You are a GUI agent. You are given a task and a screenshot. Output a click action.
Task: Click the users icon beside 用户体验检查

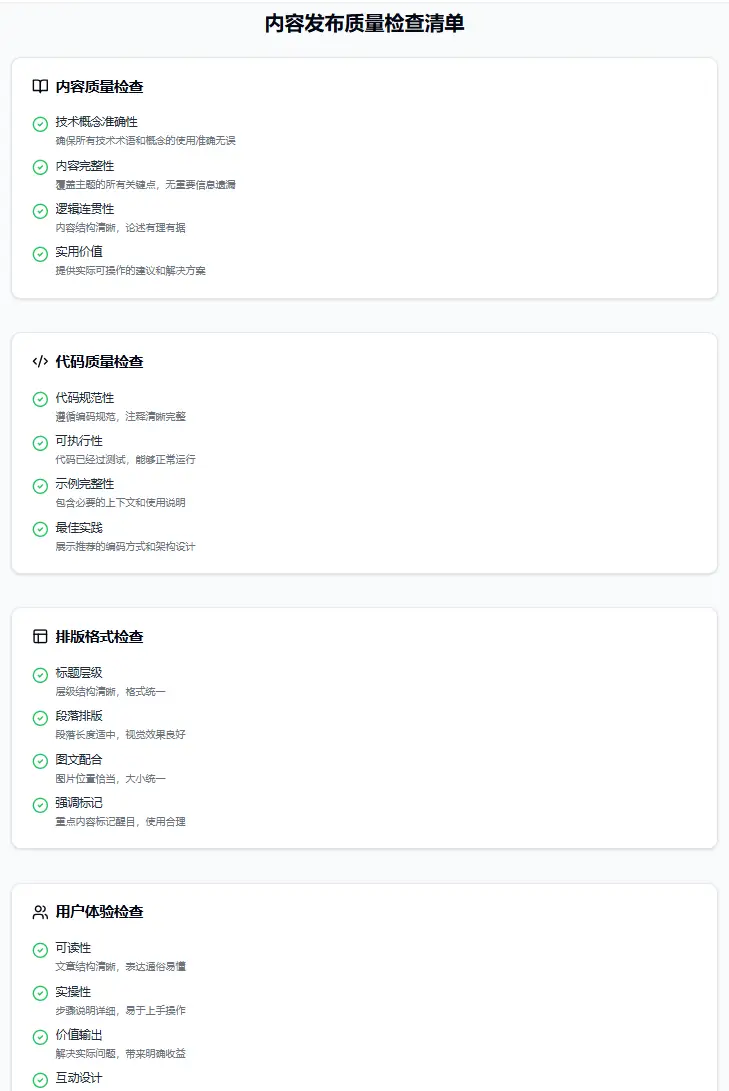(x=40, y=911)
